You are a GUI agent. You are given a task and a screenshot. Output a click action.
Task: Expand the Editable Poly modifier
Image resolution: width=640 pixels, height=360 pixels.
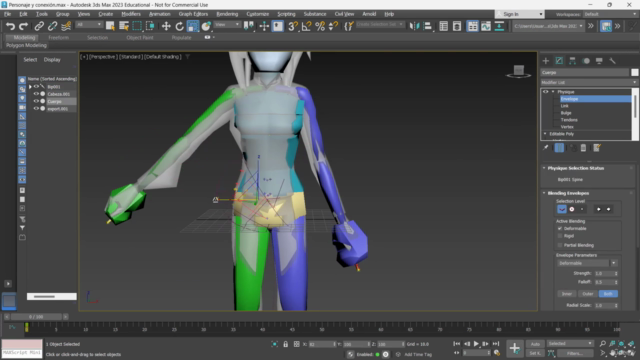545,134
